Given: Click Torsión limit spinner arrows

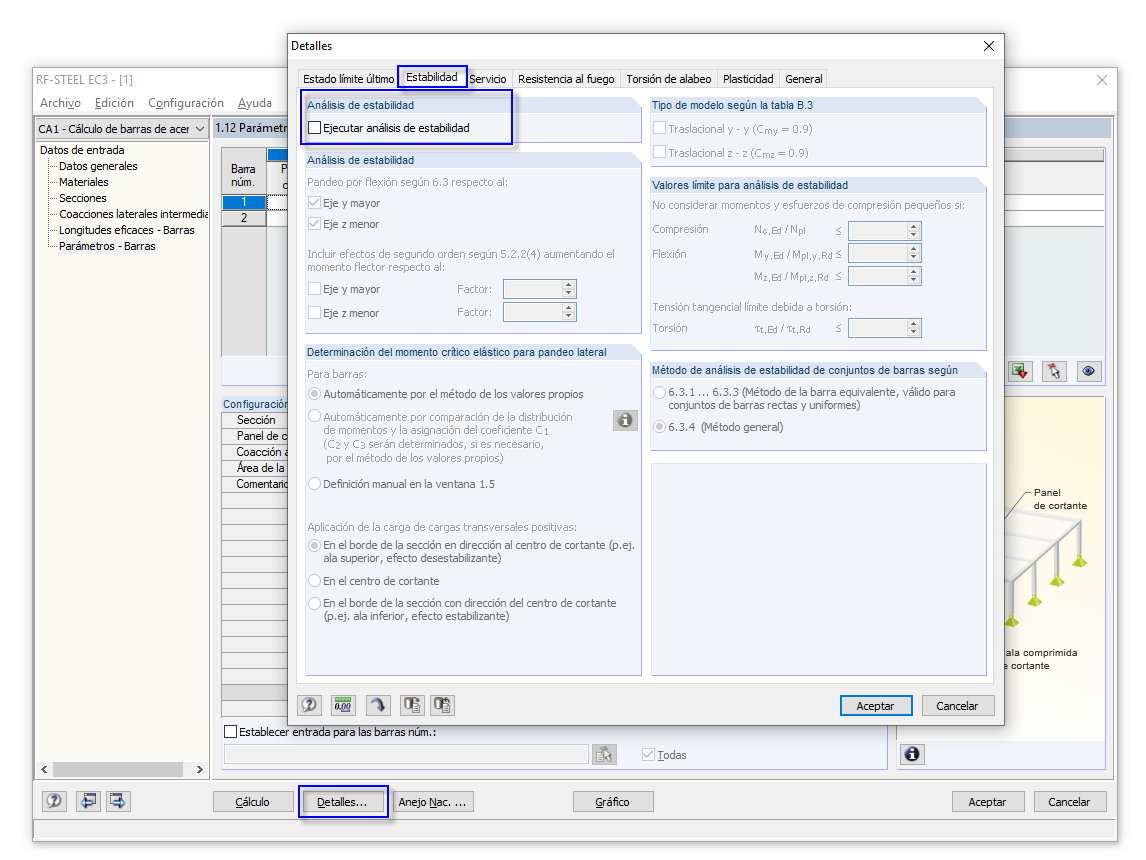Looking at the screenshot, I should coord(914,328).
